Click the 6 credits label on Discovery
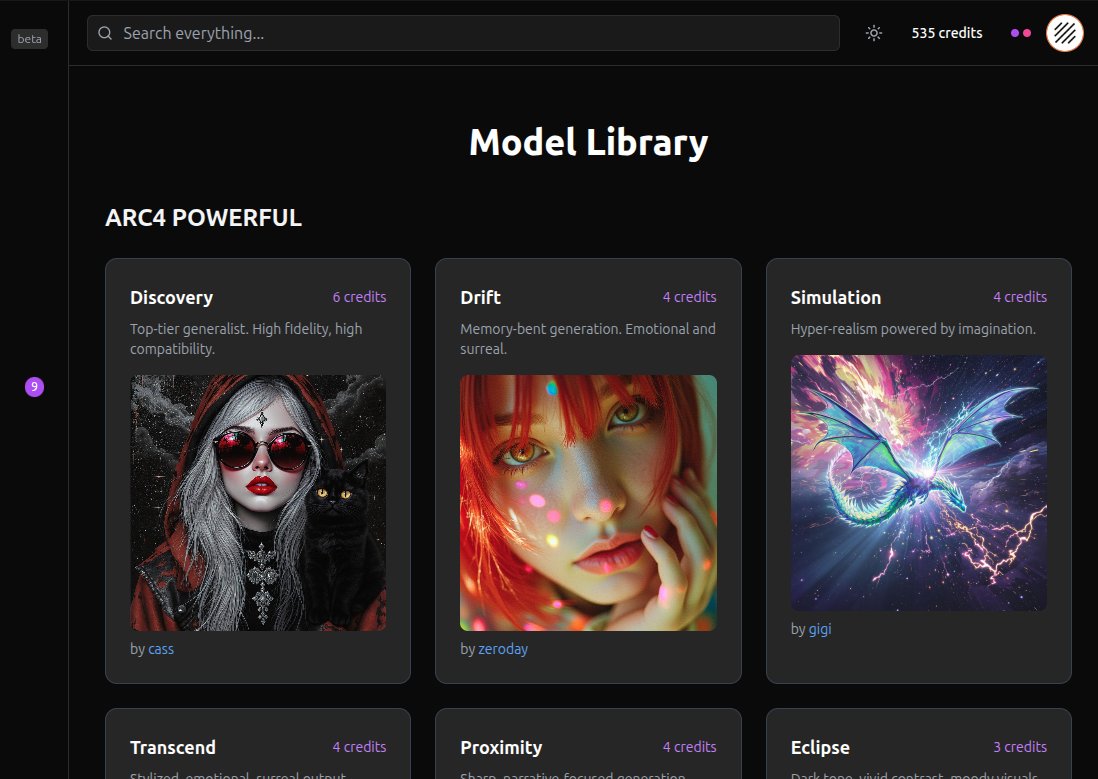This screenshot has width=1098, height=779. (359, 297)
